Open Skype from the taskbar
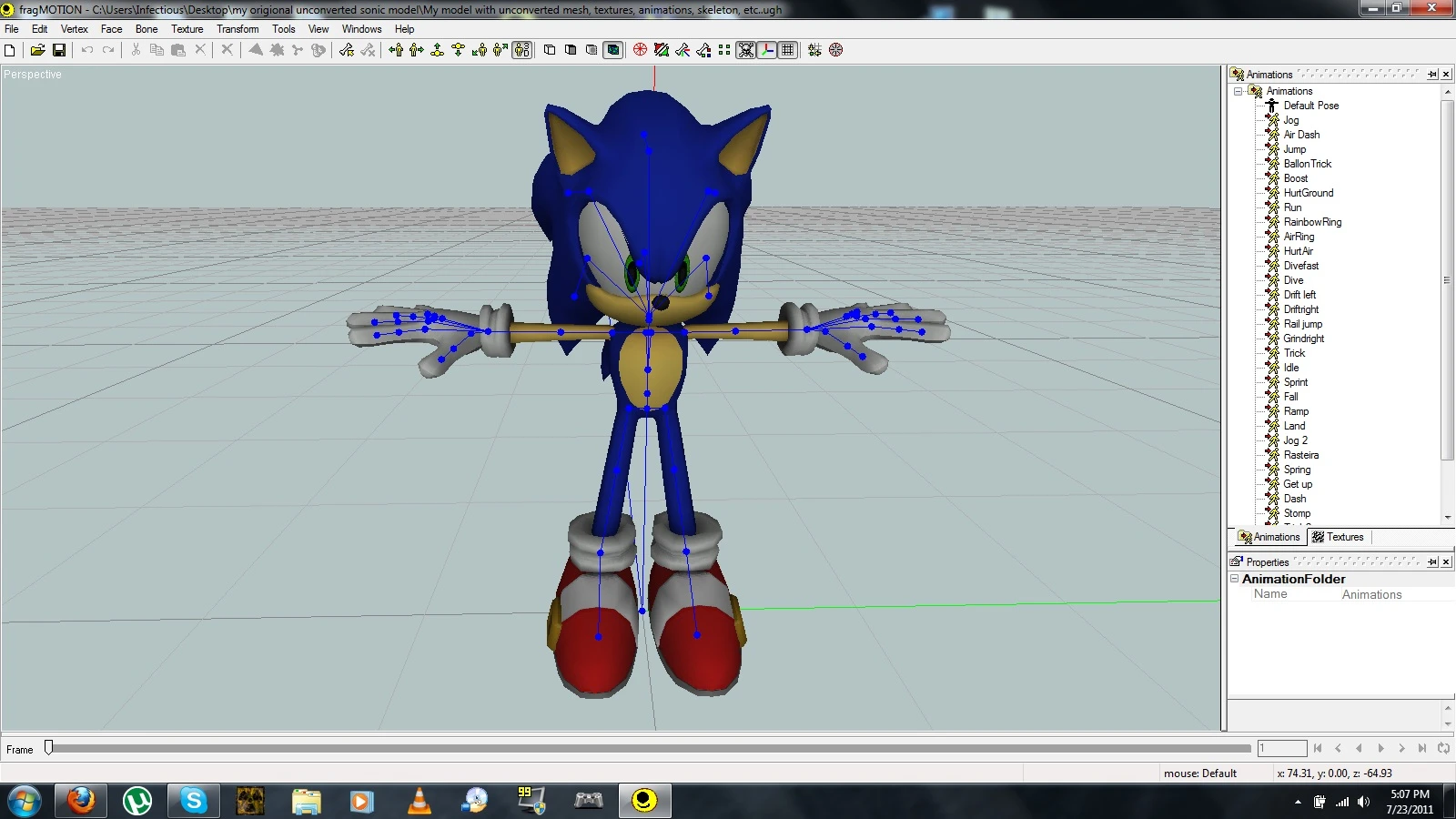Screen dimensions: 1456x819 click(194, 801)
